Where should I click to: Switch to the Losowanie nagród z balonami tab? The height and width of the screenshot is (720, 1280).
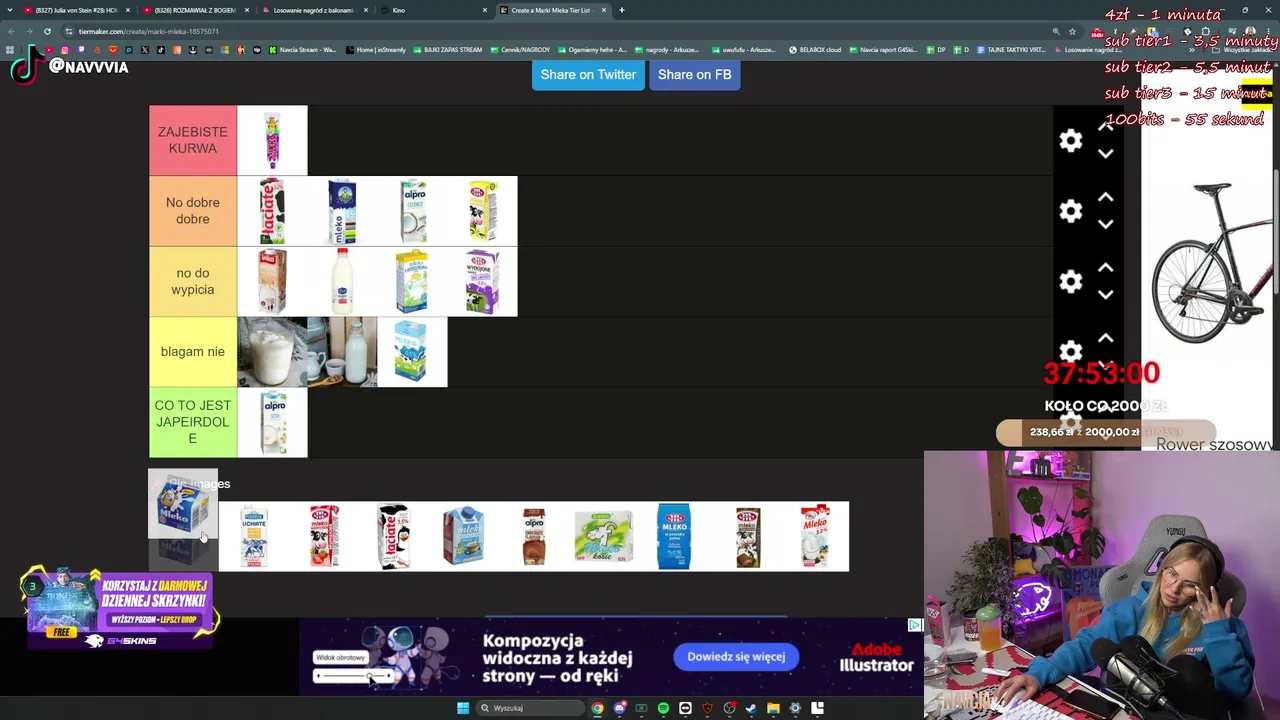[313, 10]
